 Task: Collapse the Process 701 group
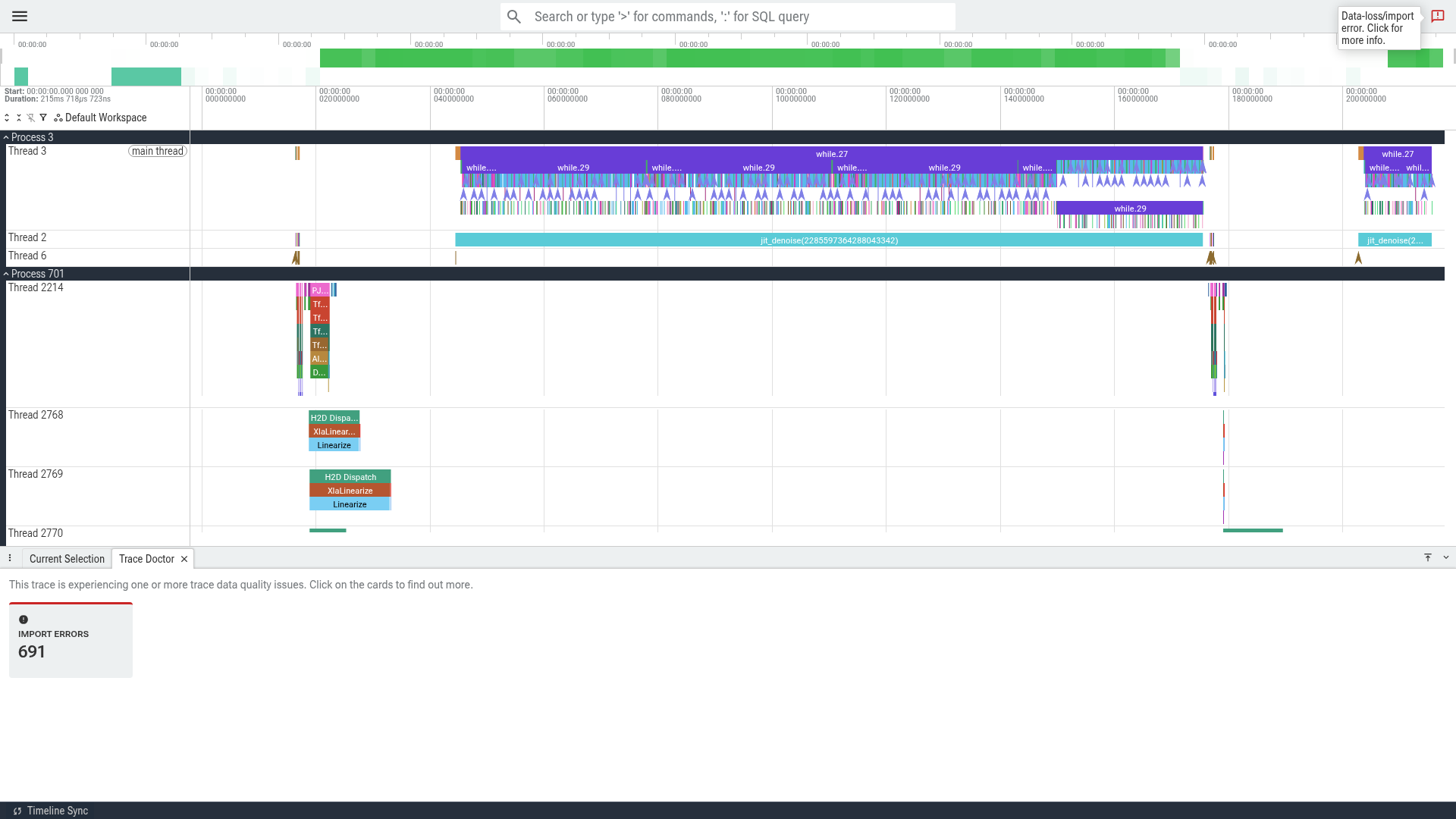pyautogui.click(x=6, y=274)
